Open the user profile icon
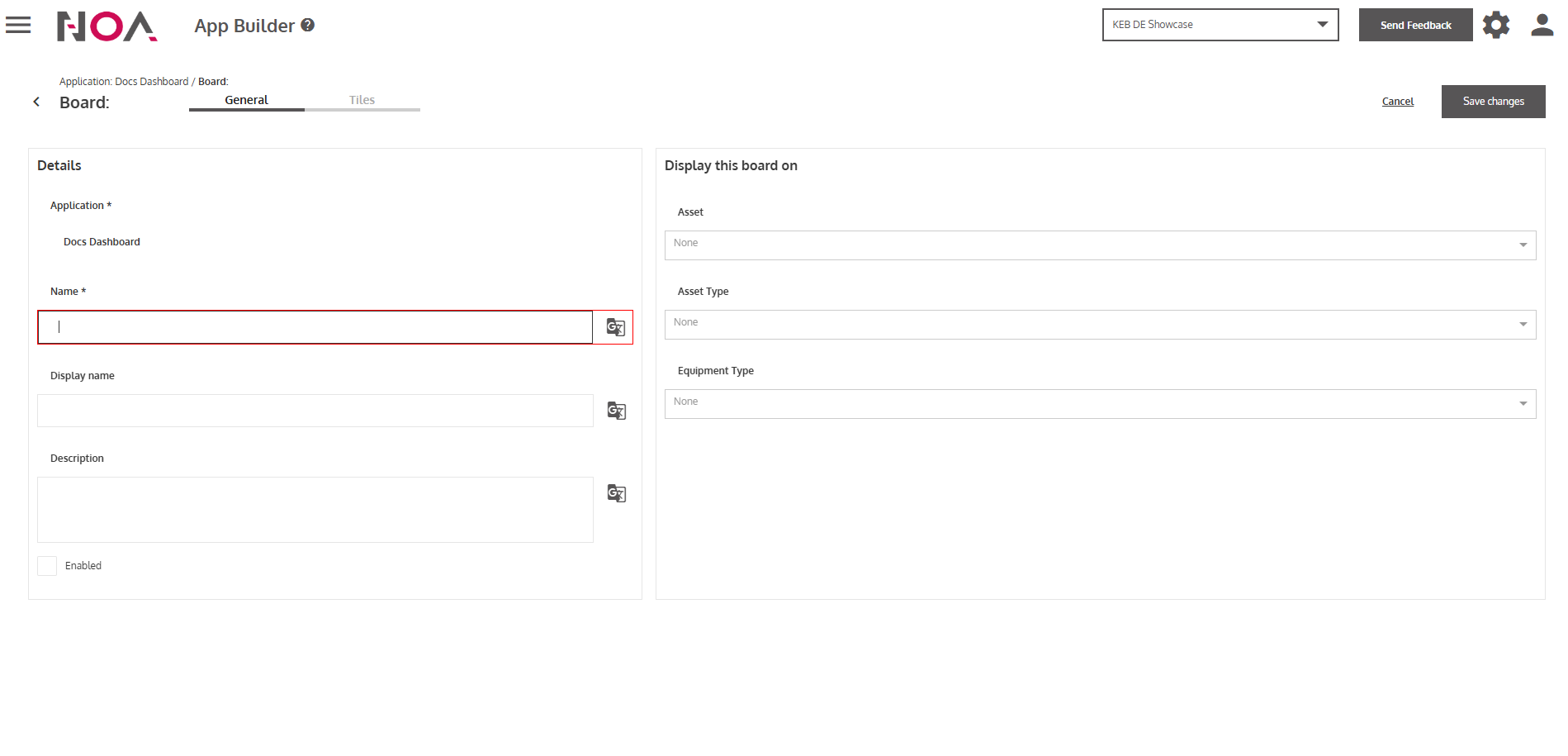1568x756 pixels. 1542,25
